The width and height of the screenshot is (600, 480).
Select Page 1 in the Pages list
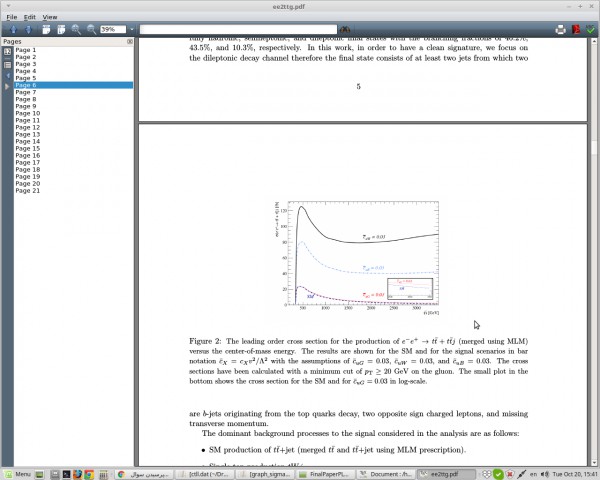click(x=25, y=50)
